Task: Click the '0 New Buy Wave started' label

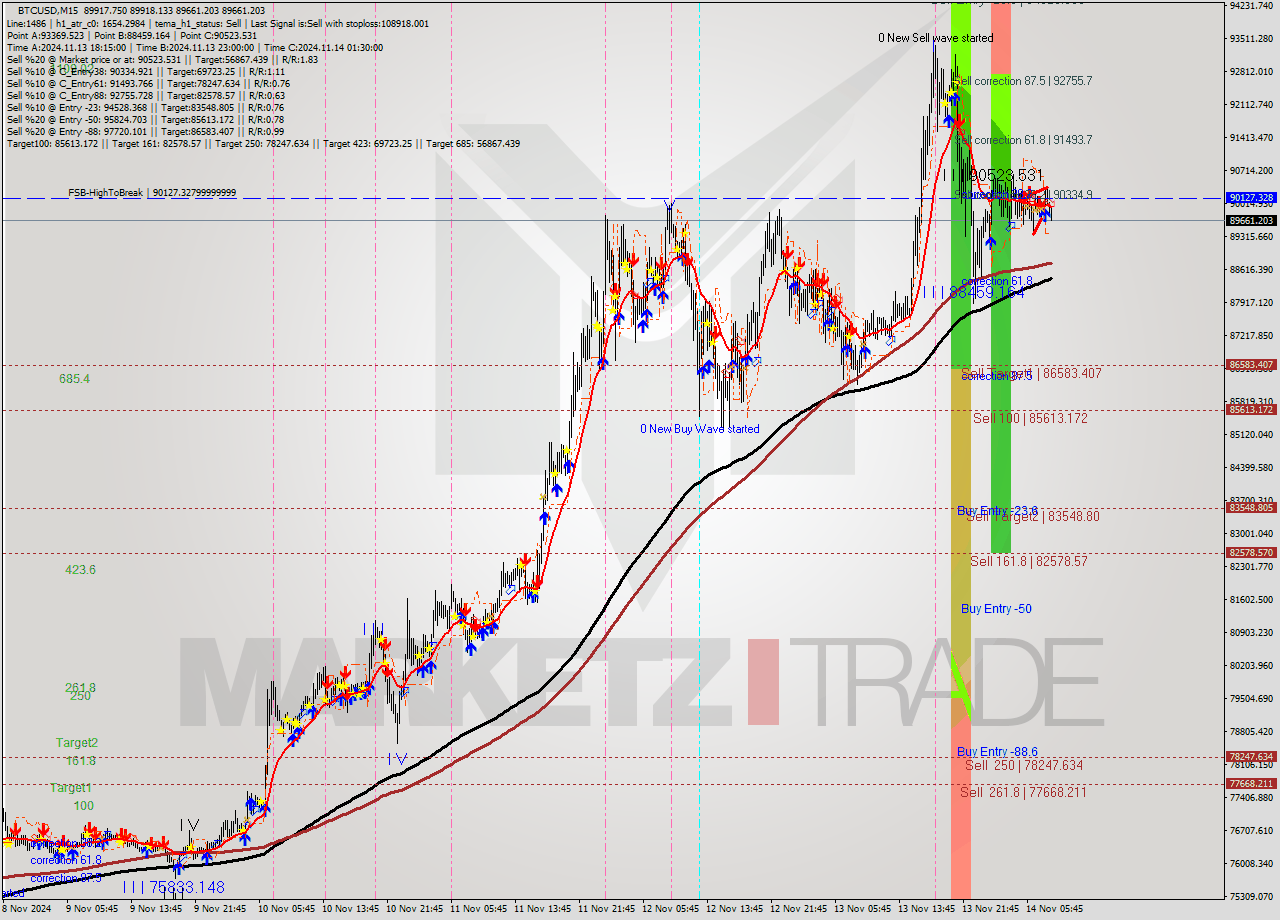Action: click(x=700, y=429)
